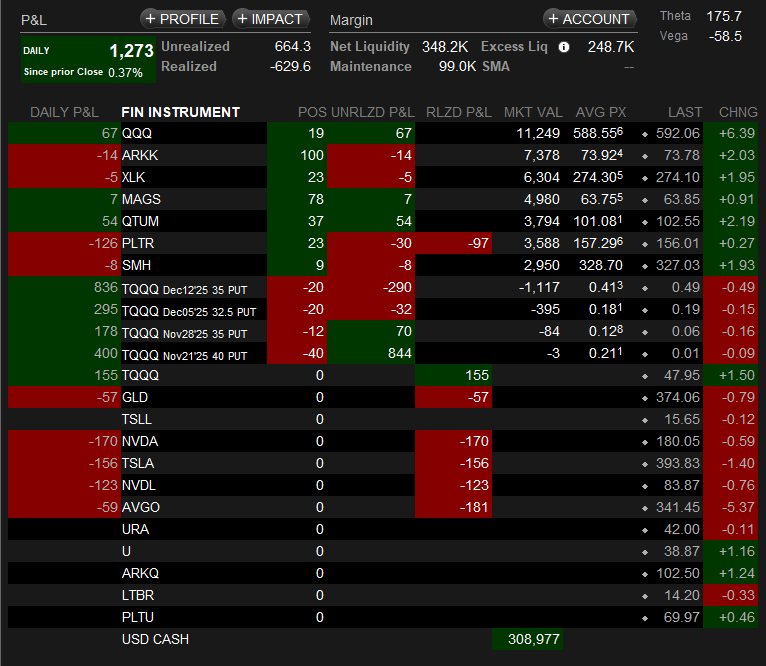This screenshot has width=766, height=666.
Task: Select TQQQ Dec05'25 32.5 PUT row
Action: tap(383, 309)
